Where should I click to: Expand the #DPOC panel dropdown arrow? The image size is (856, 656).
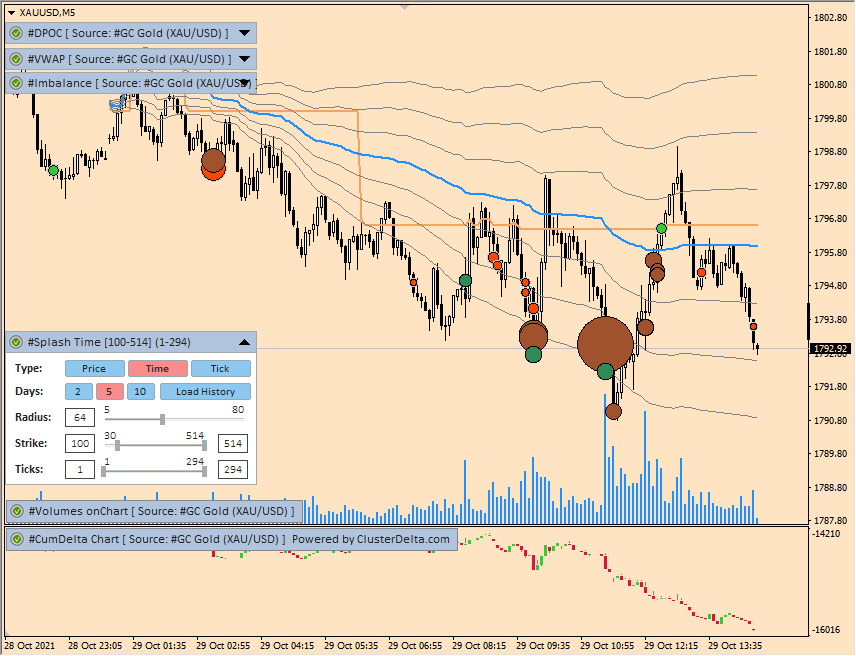coord(244,33)
